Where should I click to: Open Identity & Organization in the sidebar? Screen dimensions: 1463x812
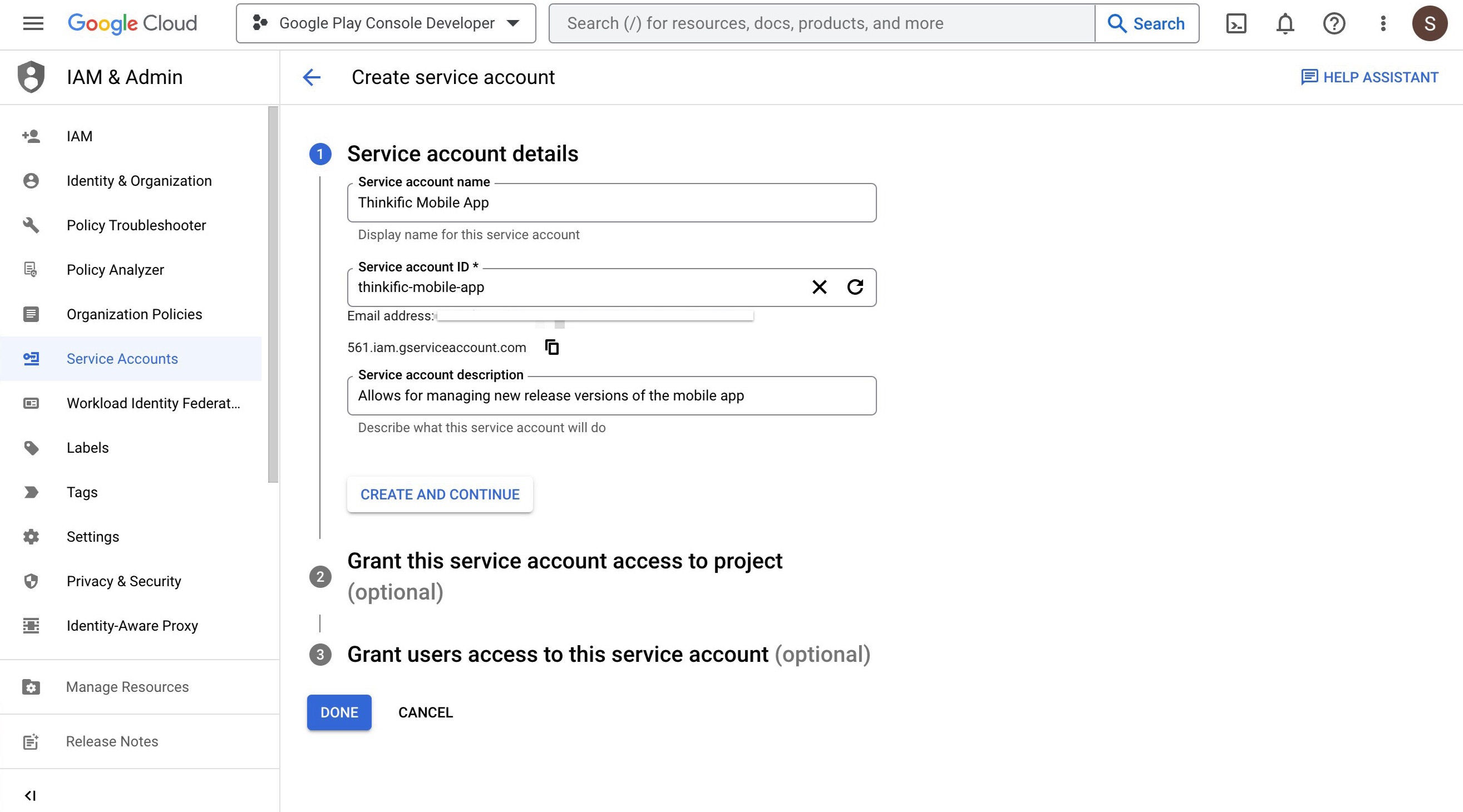[x=131, y=180]
